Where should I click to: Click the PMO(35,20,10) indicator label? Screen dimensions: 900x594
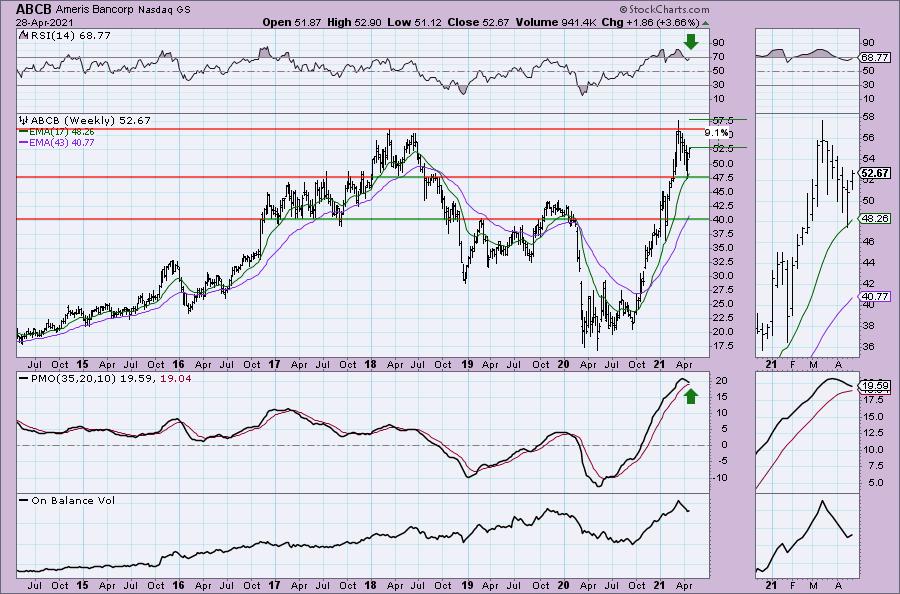pos(73,379)
